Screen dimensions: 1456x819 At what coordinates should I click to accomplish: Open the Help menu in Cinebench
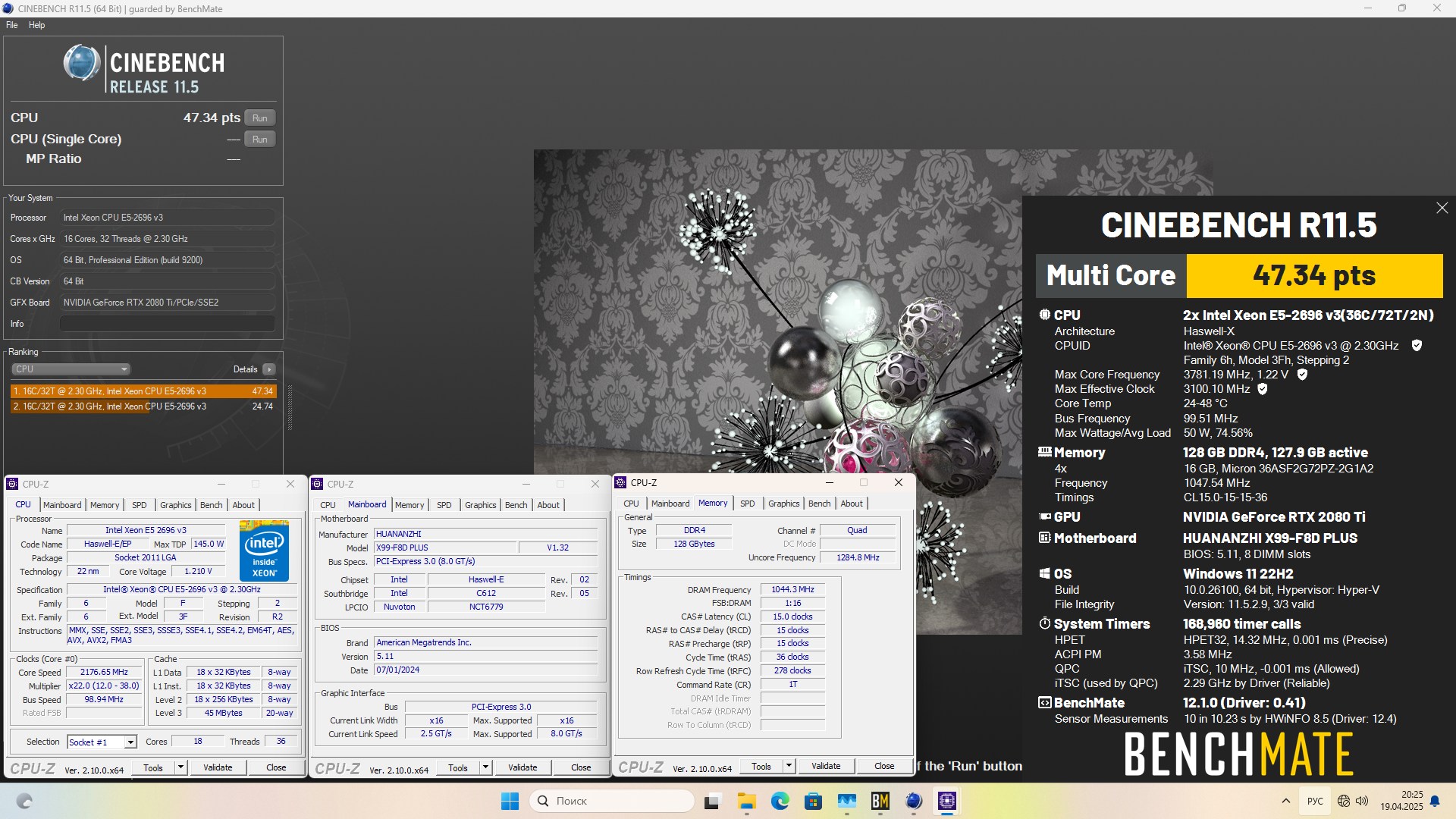pos(36,25)
